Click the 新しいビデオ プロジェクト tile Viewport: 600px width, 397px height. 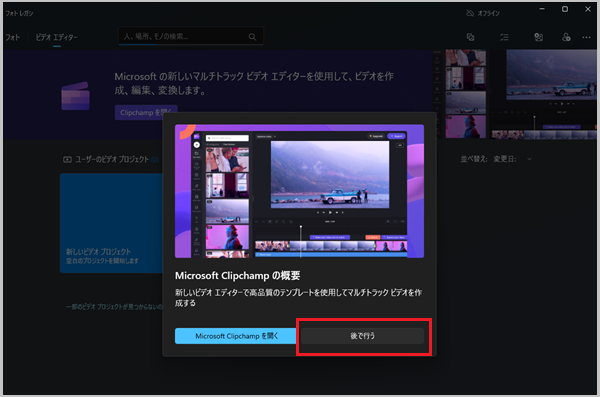pos(111,223)
